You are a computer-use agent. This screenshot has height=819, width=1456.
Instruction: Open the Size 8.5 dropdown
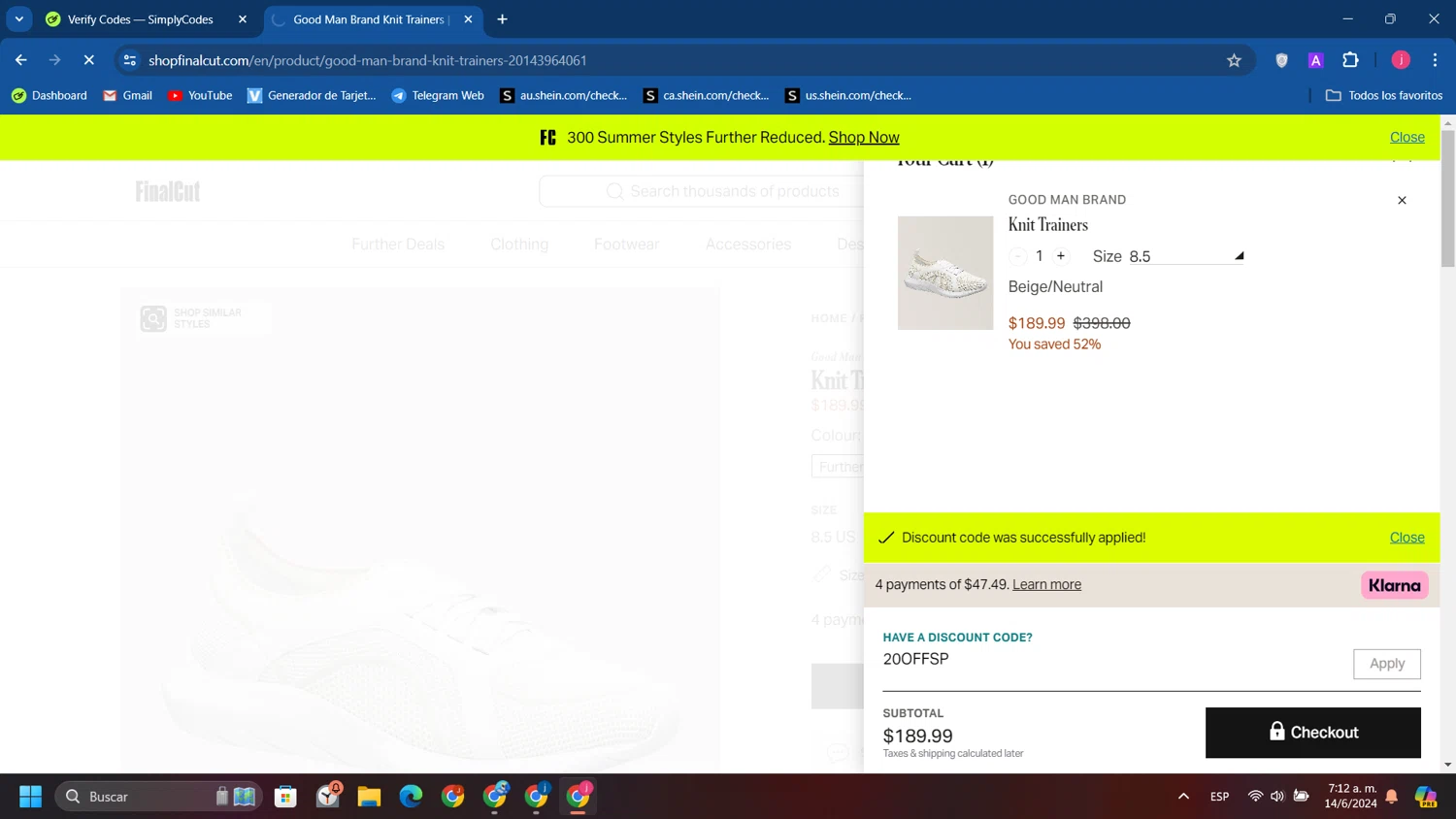[1186, 256]
